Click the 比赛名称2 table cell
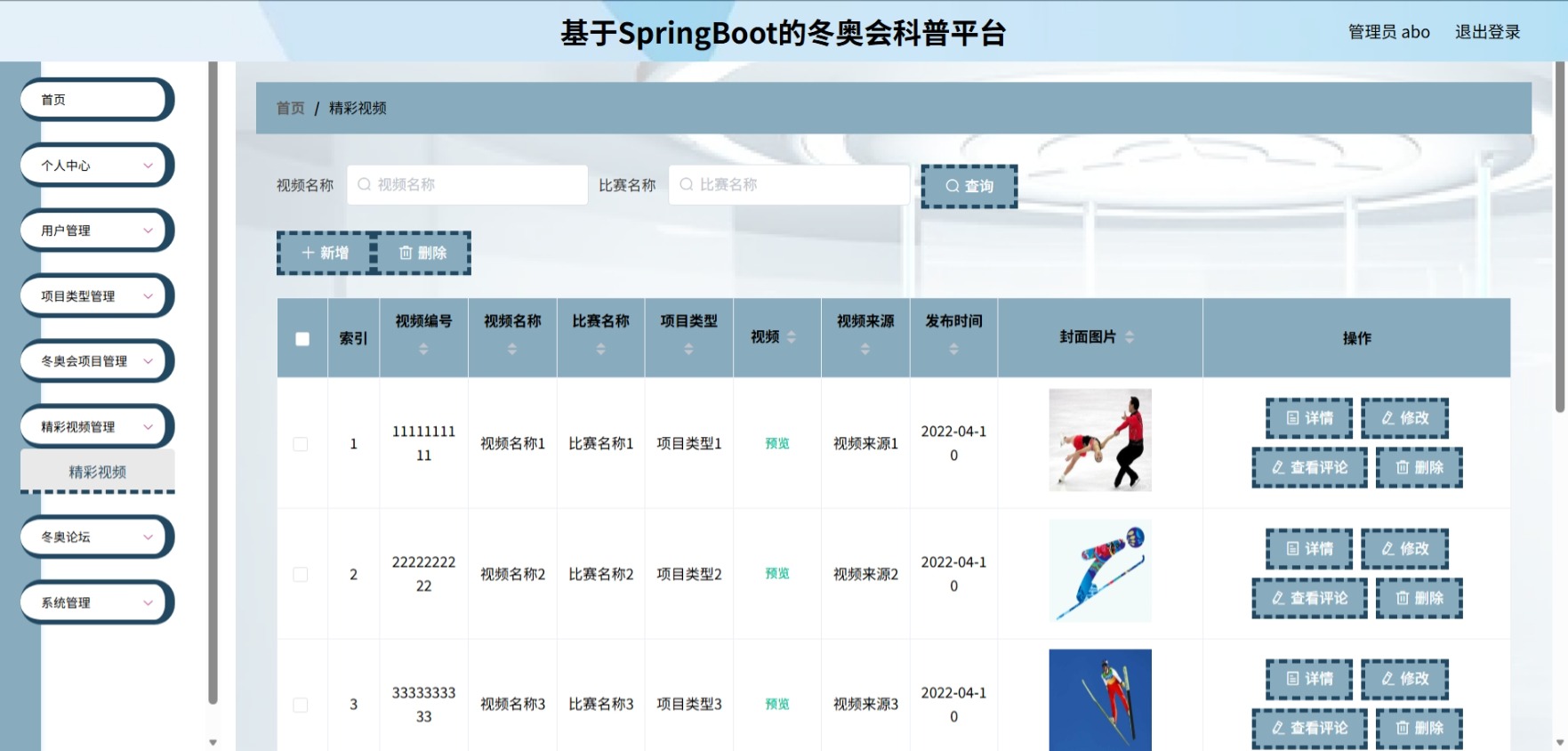The height and width of the screenshot is (751, 1568). coord(600,575)
